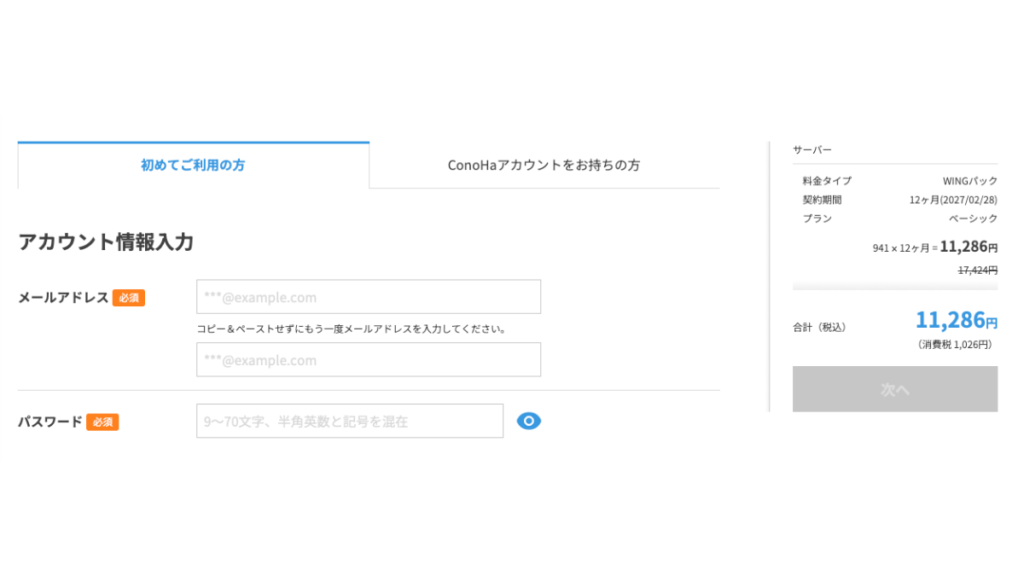Viewport: 1024px width, 576px height.
Task: Click the struck-through 17,424円 price
Action: 977,270
